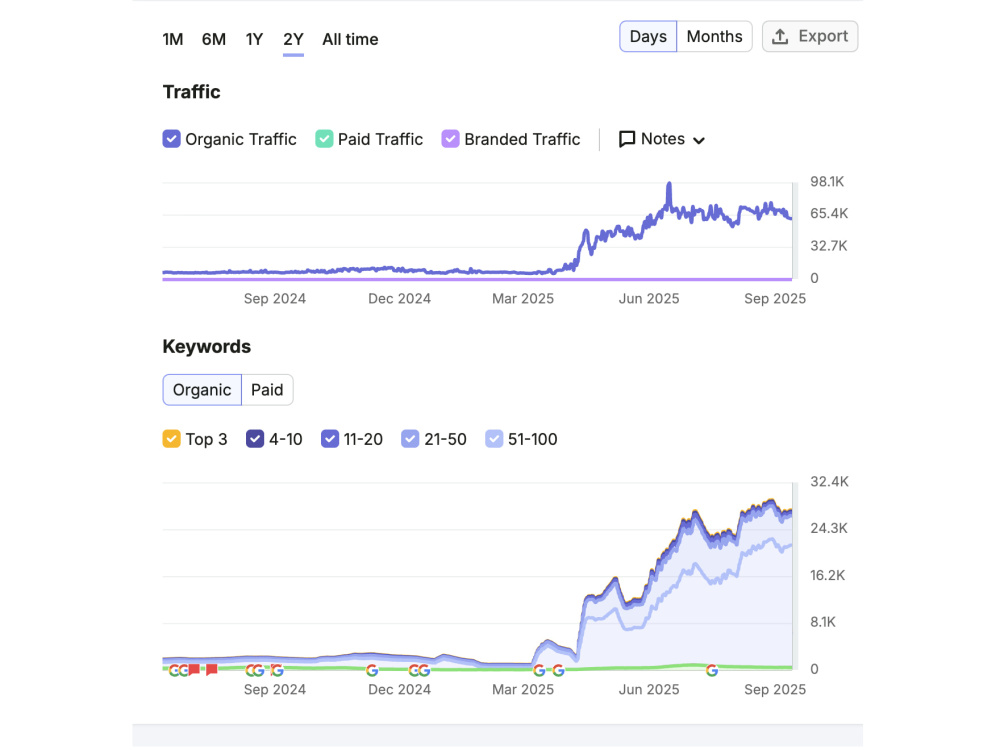The height and width of the screenshot is (750, 1000).
Task: Click the traffic peak on the chart line
Action: pos(669,185)
